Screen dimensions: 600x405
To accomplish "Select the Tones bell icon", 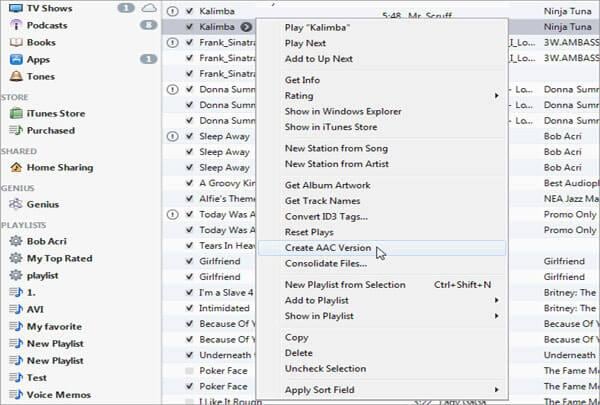I will [16, 76].
